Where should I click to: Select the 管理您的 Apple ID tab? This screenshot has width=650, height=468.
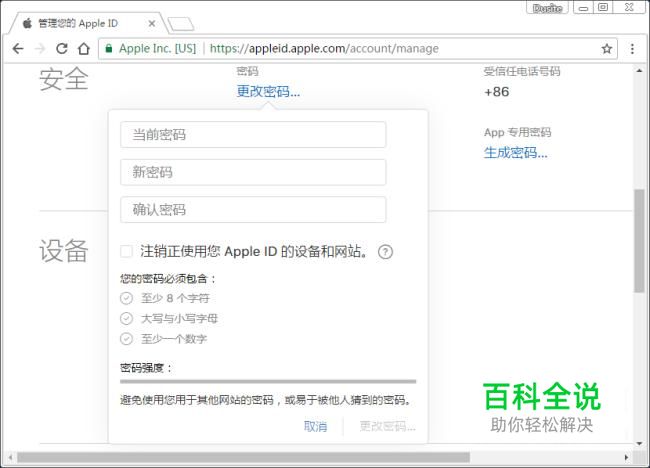(x=83, y=23)
